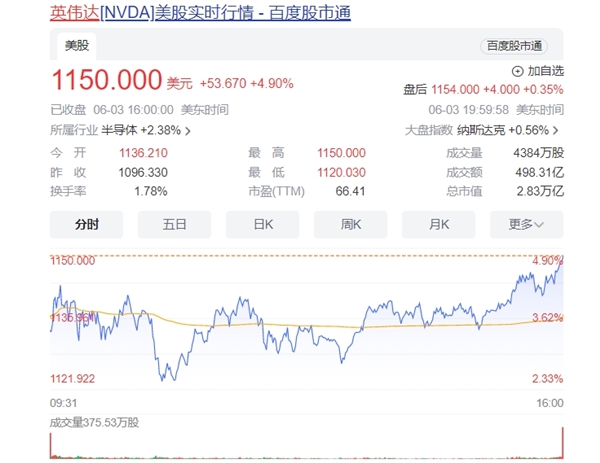This screenshot has height=463, width=600.
Task: Open the 更多 dropdown
Action: tap(527, 224)
